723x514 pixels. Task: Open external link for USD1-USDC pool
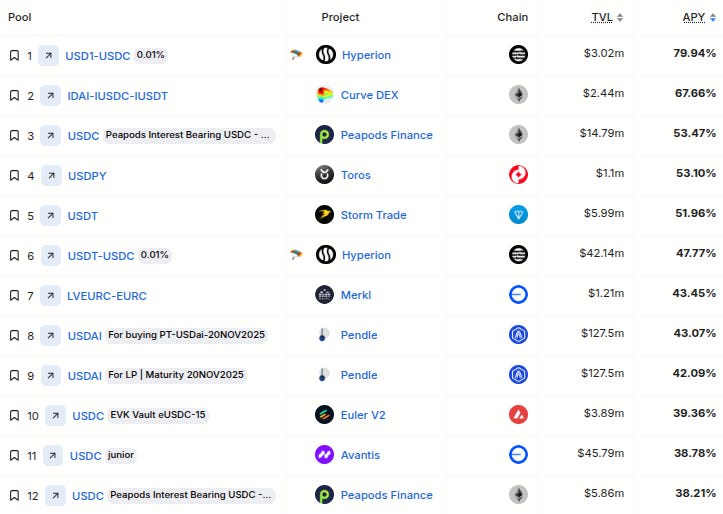(x=48, y=56)
